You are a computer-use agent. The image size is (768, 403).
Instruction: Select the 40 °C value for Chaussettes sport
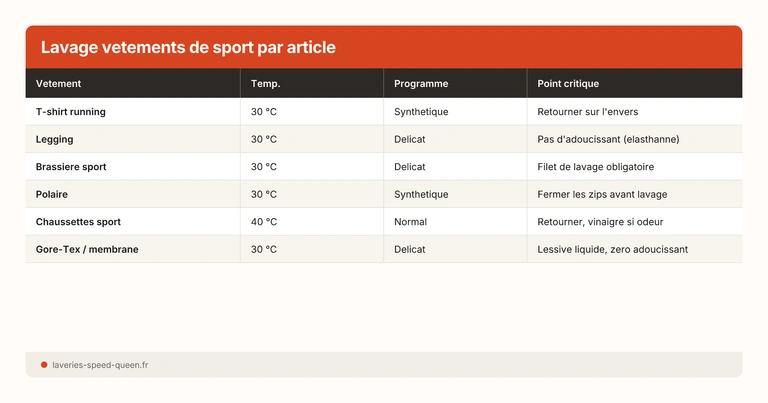pos(264,221)
